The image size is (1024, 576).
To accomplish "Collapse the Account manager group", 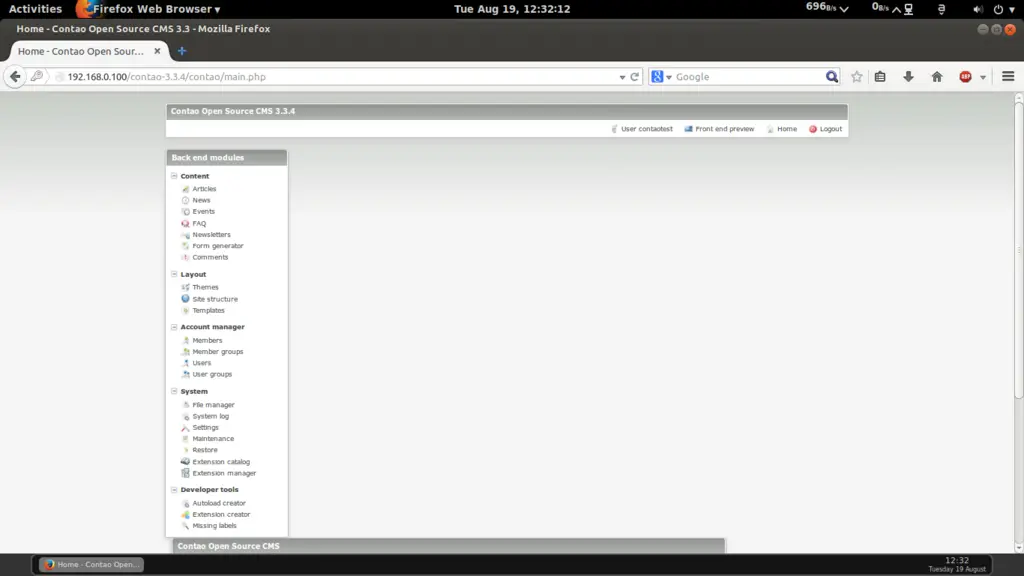I will [x=174, y=327].
